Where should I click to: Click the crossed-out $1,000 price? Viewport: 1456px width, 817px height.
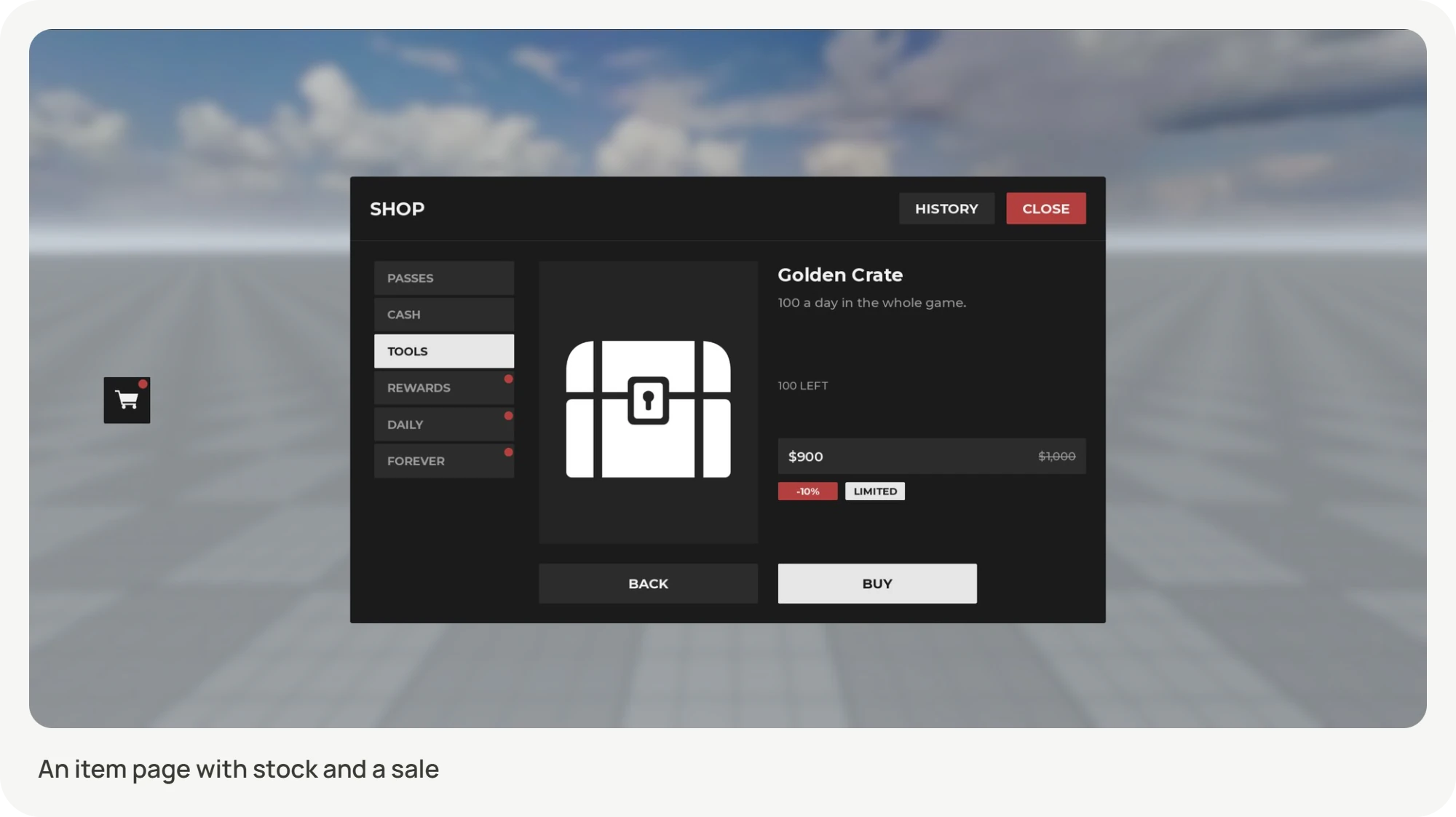(1056, 457)
